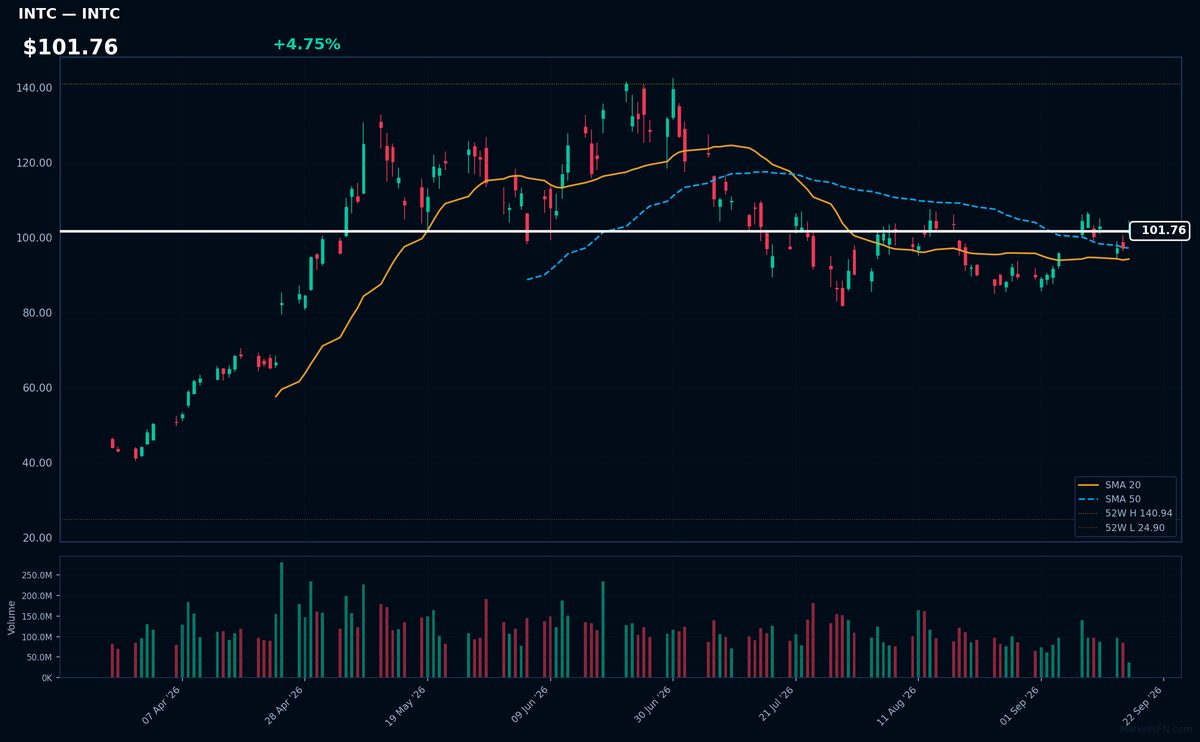Image resolution: width=1200 pixels, height=742 pixels.
Task: Click the 20.00 price axis label
Action: [x=39, y=538]
